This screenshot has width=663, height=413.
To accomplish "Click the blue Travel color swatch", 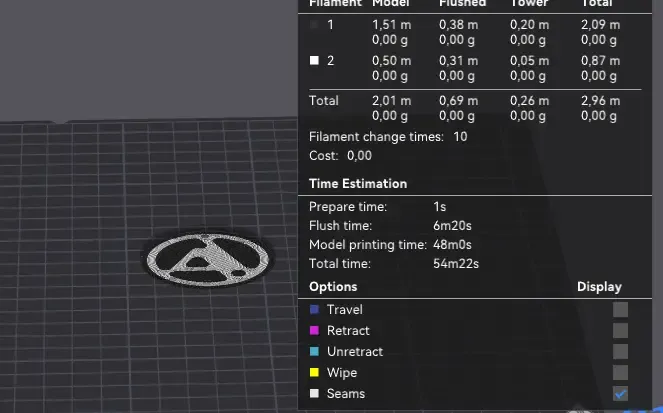I will click(314, 309).
